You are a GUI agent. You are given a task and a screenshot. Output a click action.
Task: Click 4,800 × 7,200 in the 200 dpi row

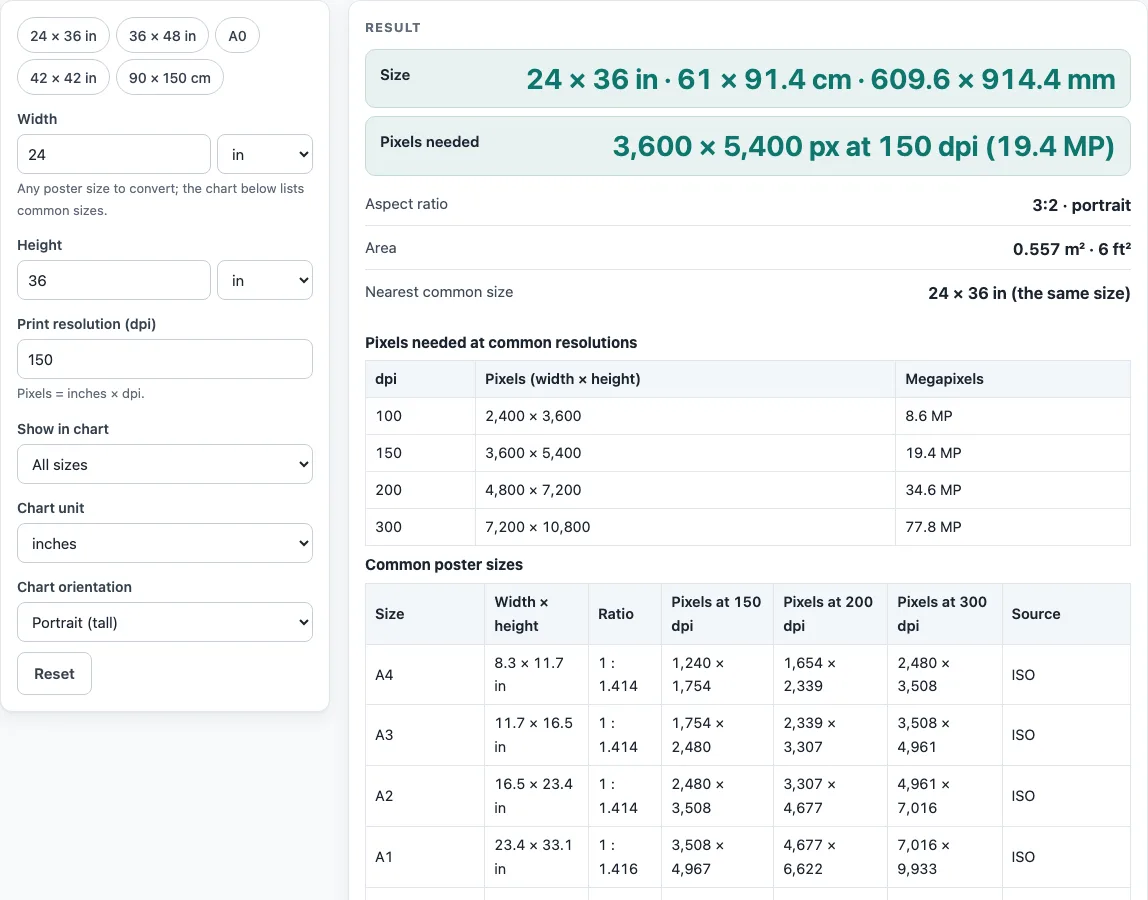pos(533,490)
